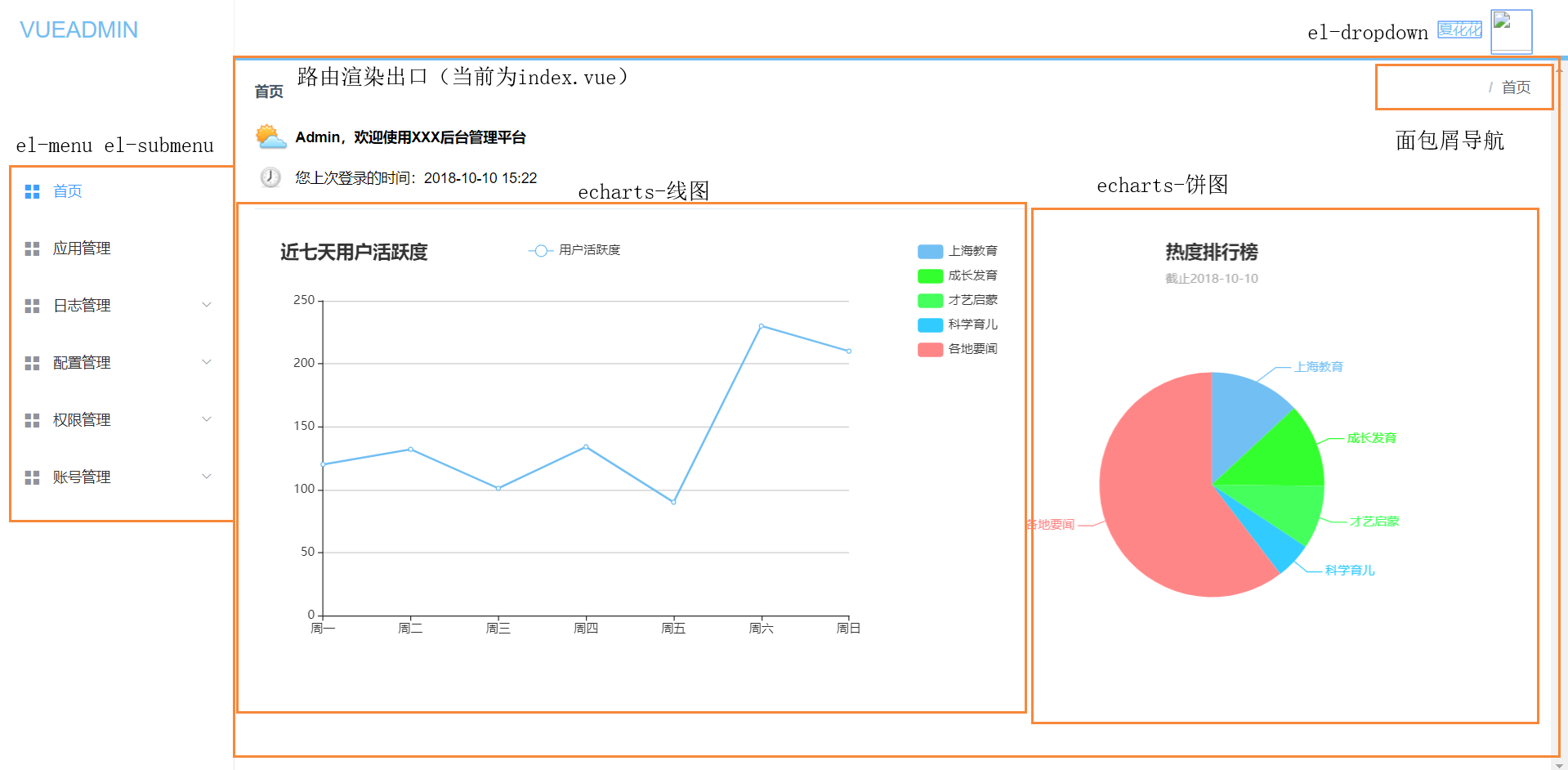Expand the 配置管理 submenu chevron
The width and height of the screenshot is (1568, 770).
207,362
